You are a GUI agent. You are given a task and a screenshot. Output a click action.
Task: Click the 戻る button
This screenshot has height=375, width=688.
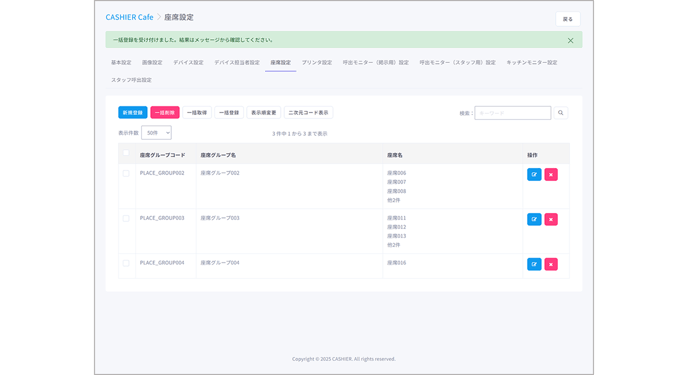click(568, 19)
